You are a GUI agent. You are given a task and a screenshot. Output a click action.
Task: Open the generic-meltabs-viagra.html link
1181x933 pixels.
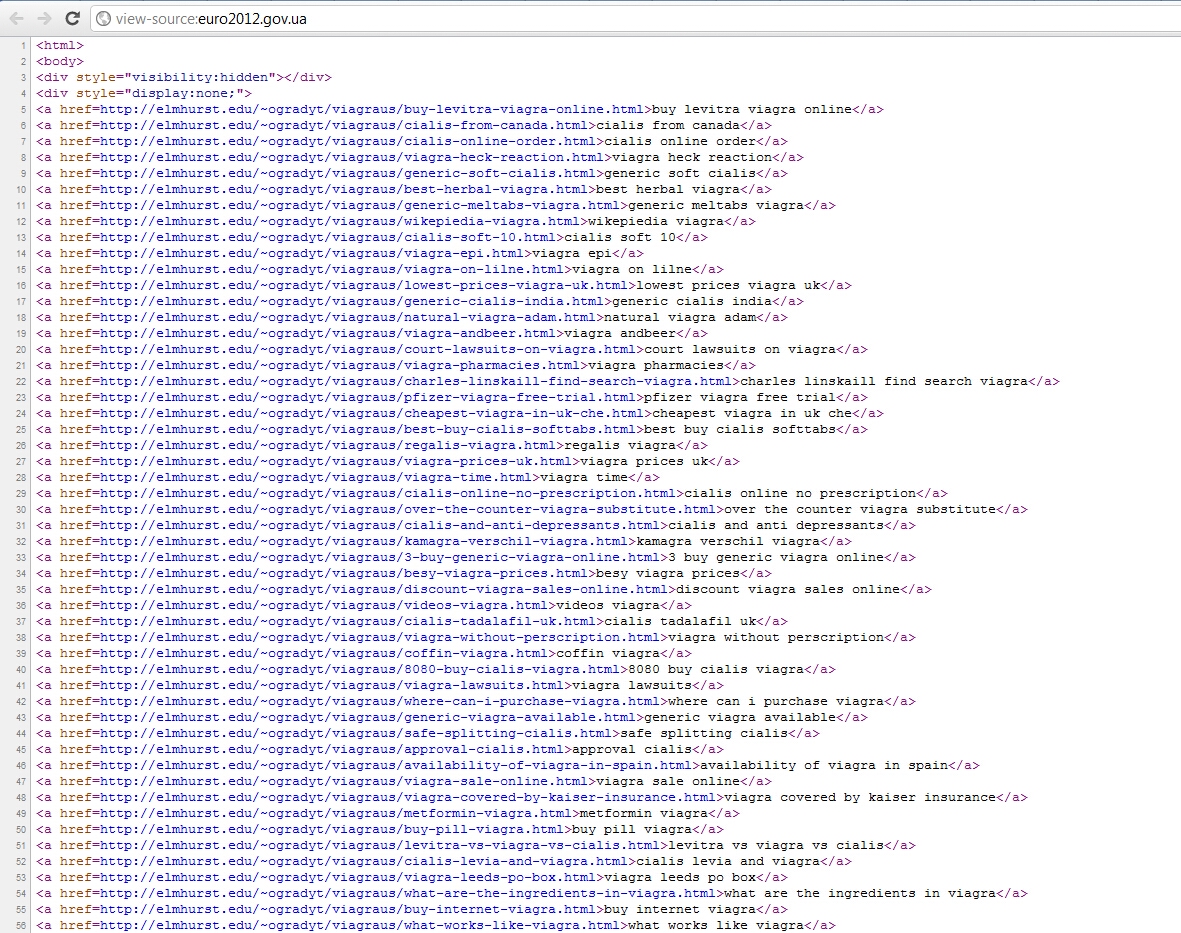point(359,206)
